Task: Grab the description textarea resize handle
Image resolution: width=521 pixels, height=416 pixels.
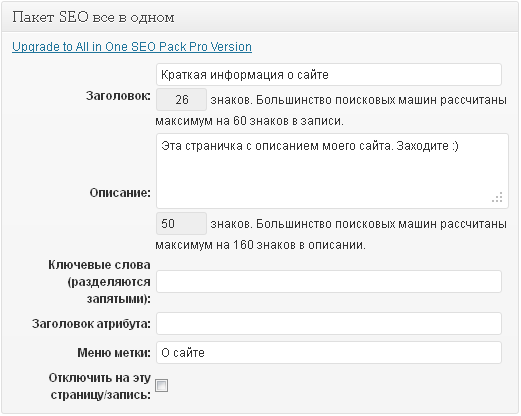Action: (497, 197)
